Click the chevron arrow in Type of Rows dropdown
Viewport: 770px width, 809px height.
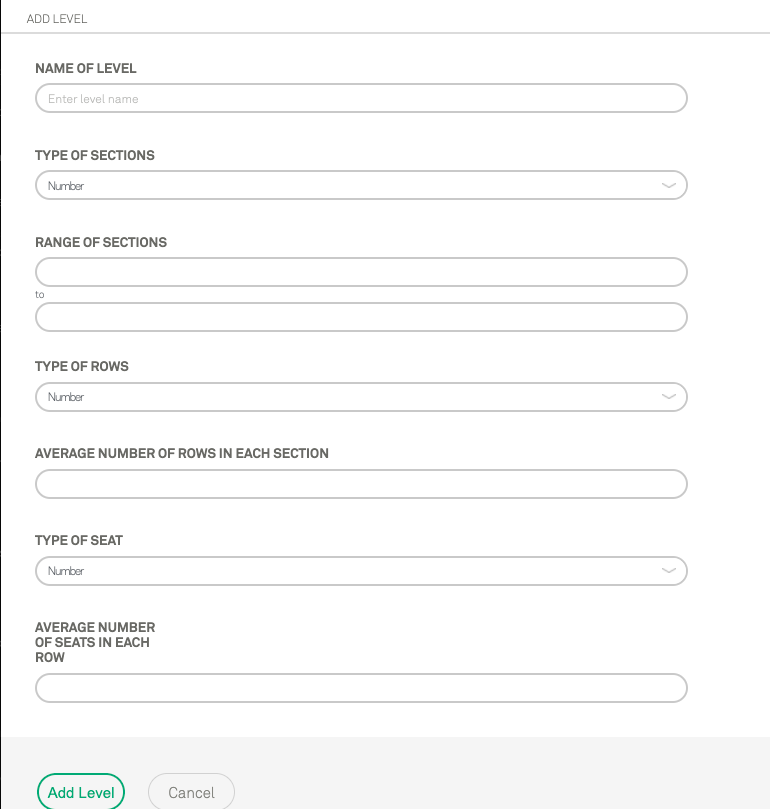click(x=669, y=397)
